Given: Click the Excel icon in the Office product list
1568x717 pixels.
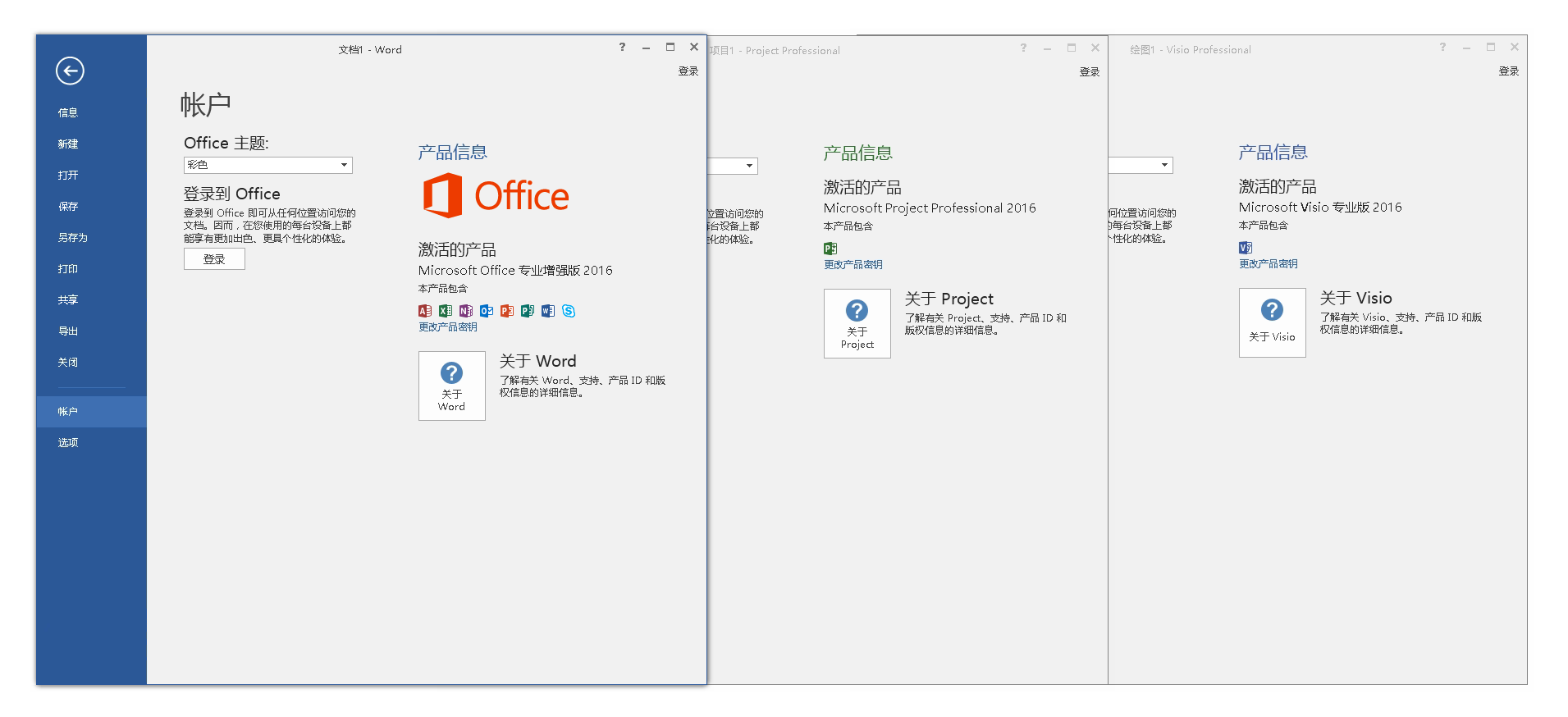Looking at the screenshot, I should click(446, 311).
